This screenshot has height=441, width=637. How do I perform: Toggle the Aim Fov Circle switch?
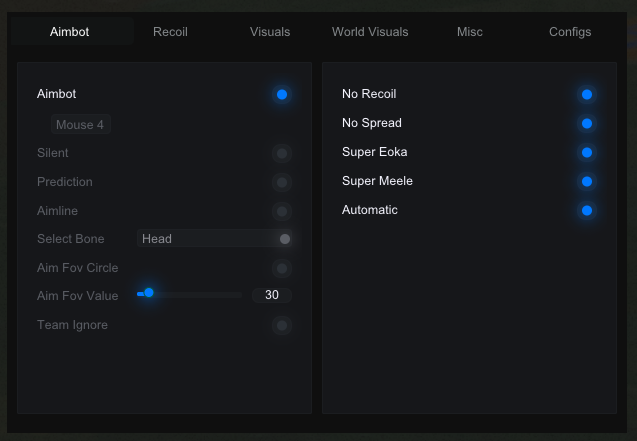click(282, 268)
